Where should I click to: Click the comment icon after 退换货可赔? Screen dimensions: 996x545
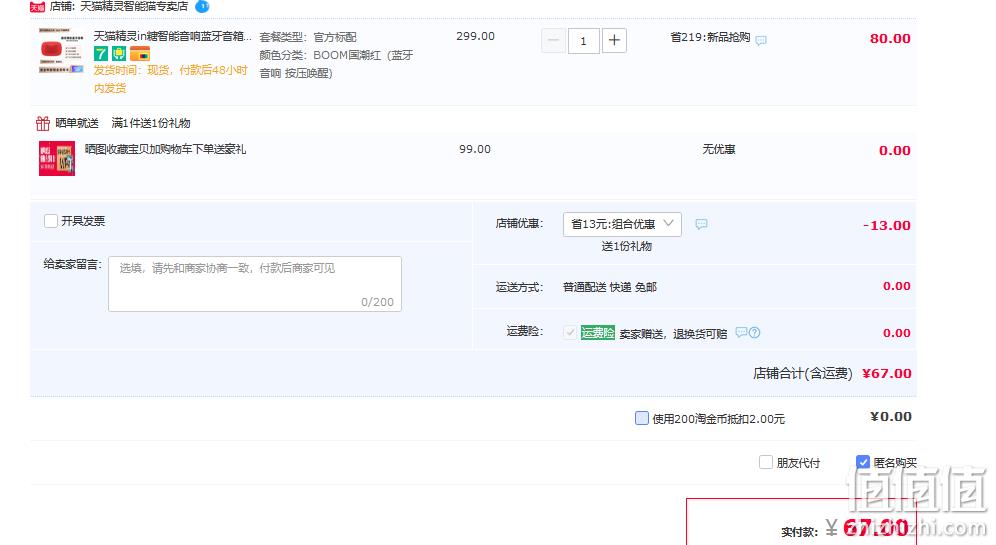tap(741, 332)
